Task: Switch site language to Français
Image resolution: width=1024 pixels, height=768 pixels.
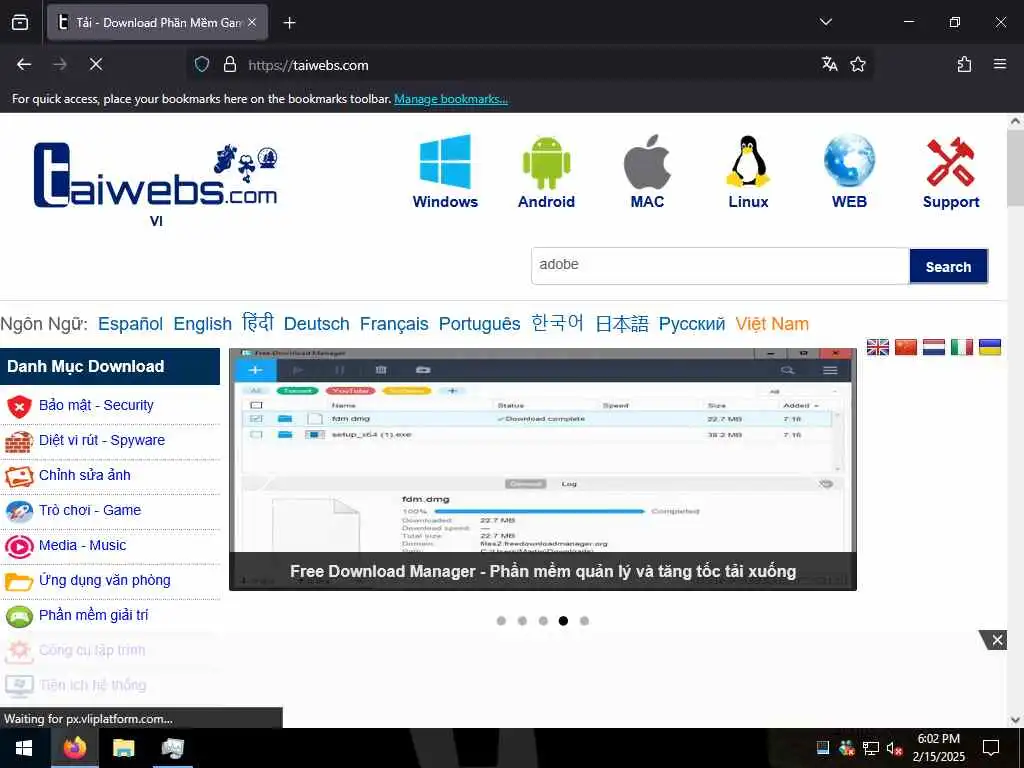Action: tap(394, 324)
